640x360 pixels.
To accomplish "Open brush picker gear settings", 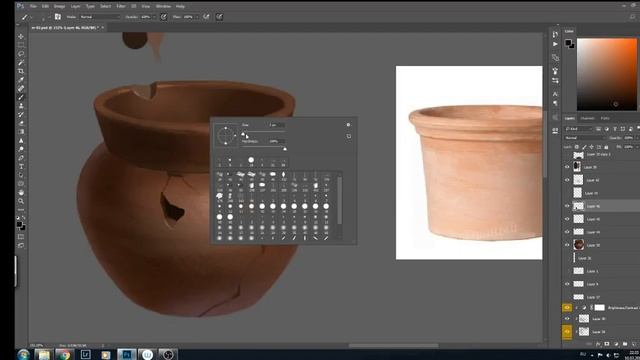I will pyautogui.click(x=348, y=125).
